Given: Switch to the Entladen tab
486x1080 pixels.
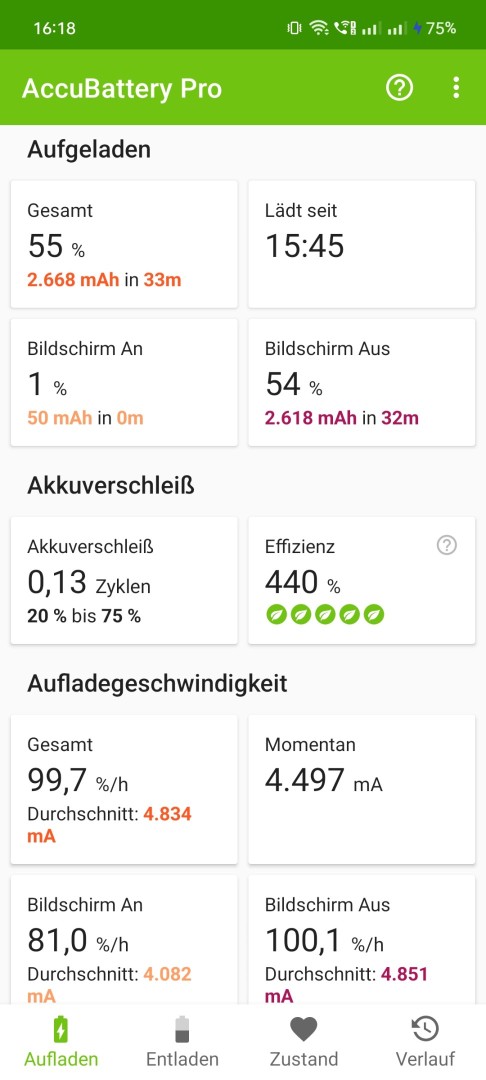Looking at the screenshot, I should [182, 1041].
